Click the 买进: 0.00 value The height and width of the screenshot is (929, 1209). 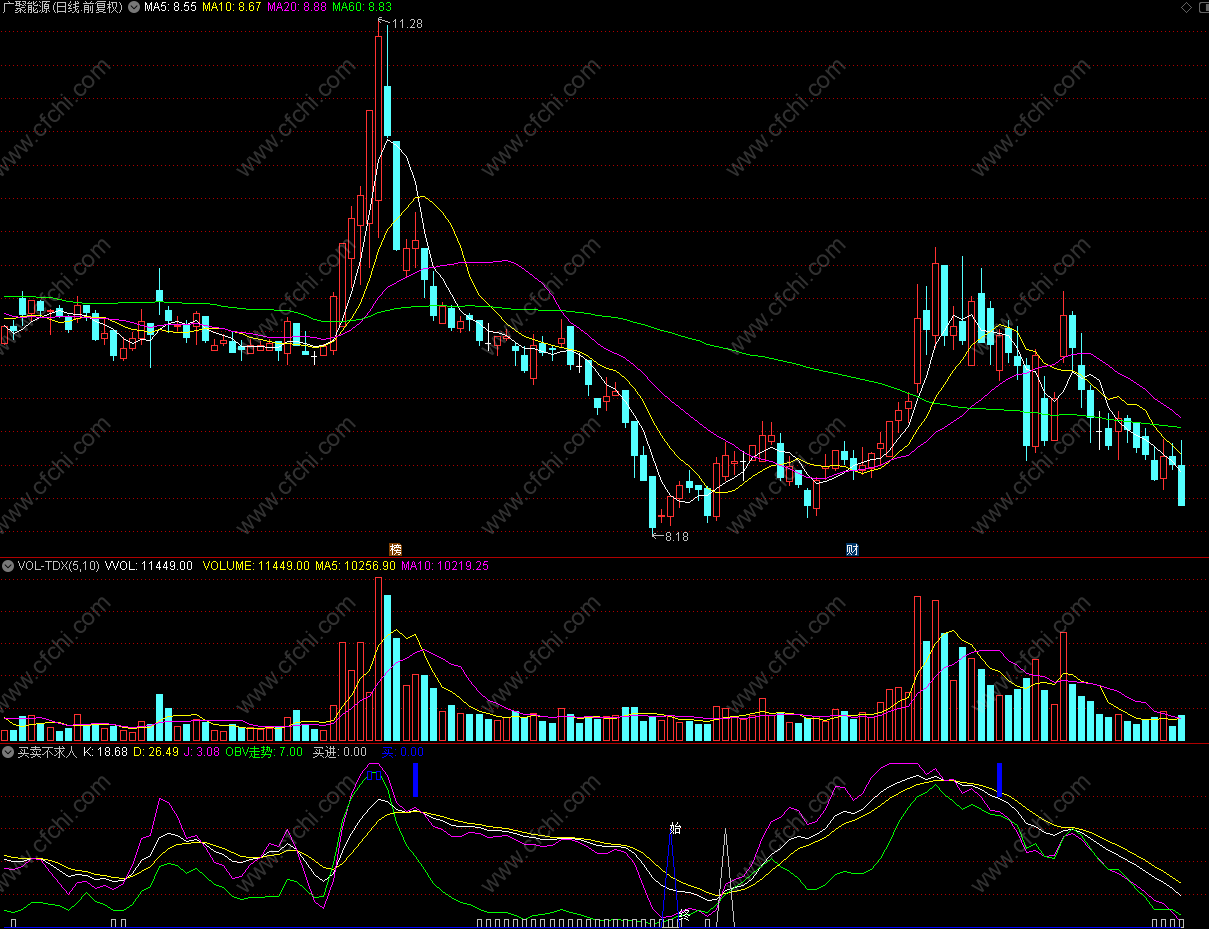[339, 752]
